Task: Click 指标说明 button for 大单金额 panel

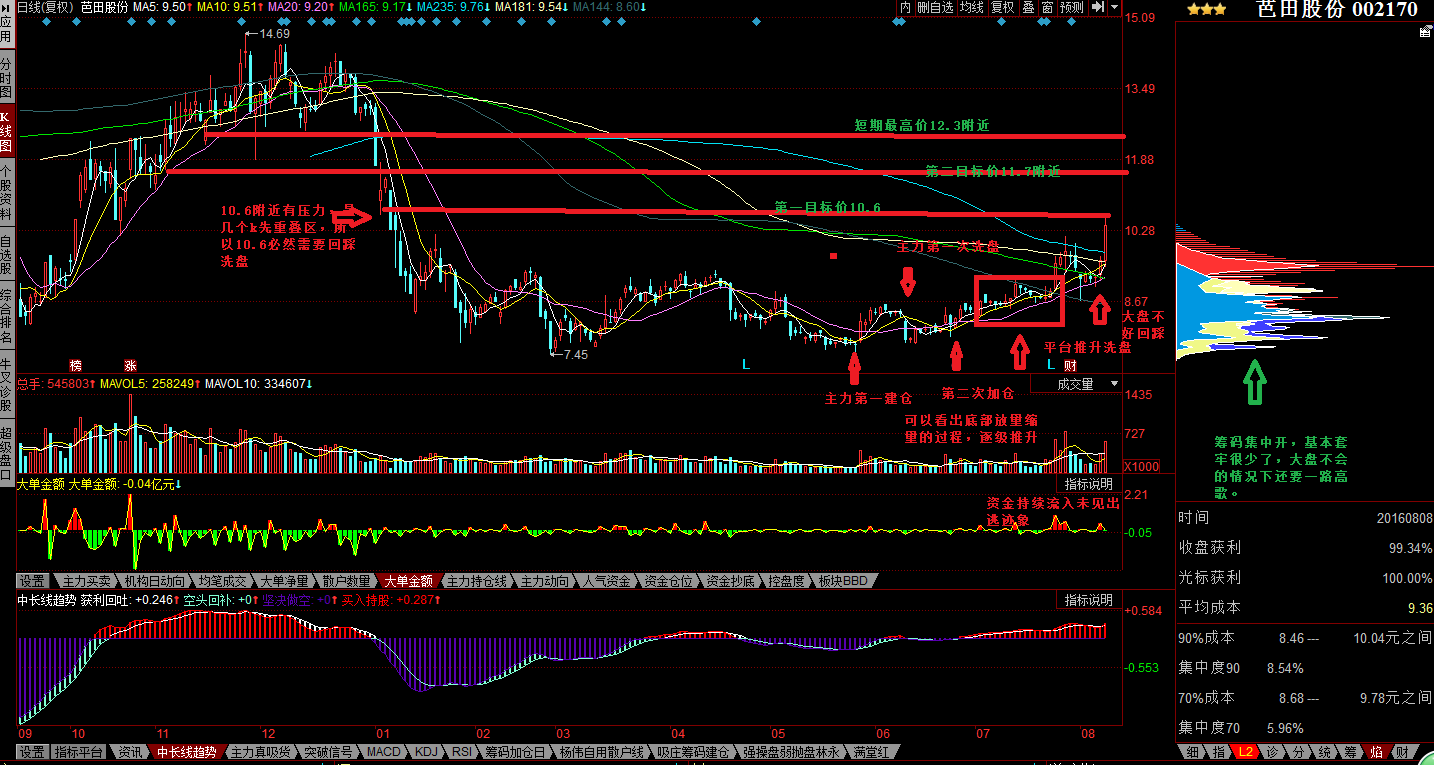Action: (1088, 484)
